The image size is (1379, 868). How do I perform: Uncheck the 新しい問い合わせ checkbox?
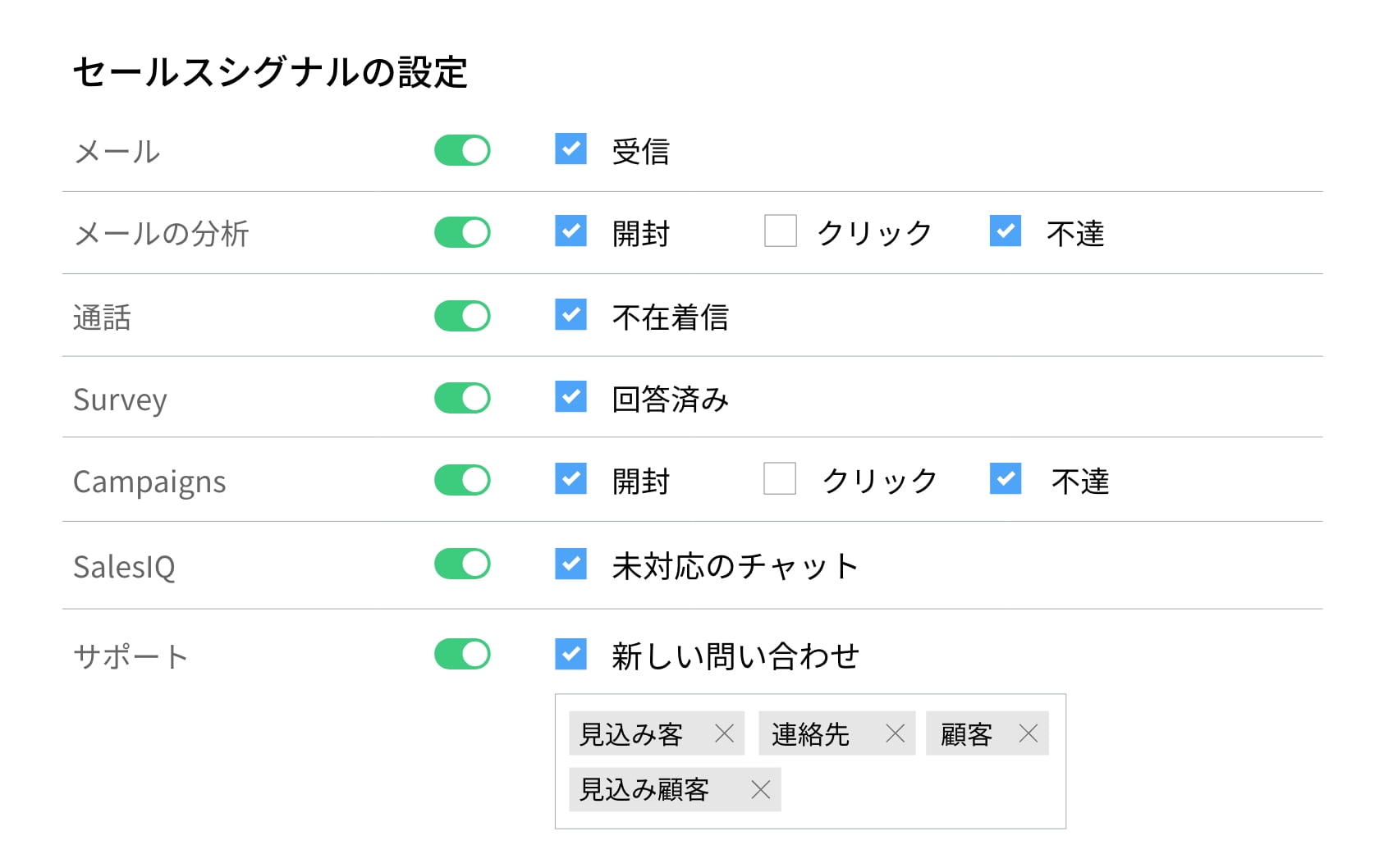click(x=570, y=654)
